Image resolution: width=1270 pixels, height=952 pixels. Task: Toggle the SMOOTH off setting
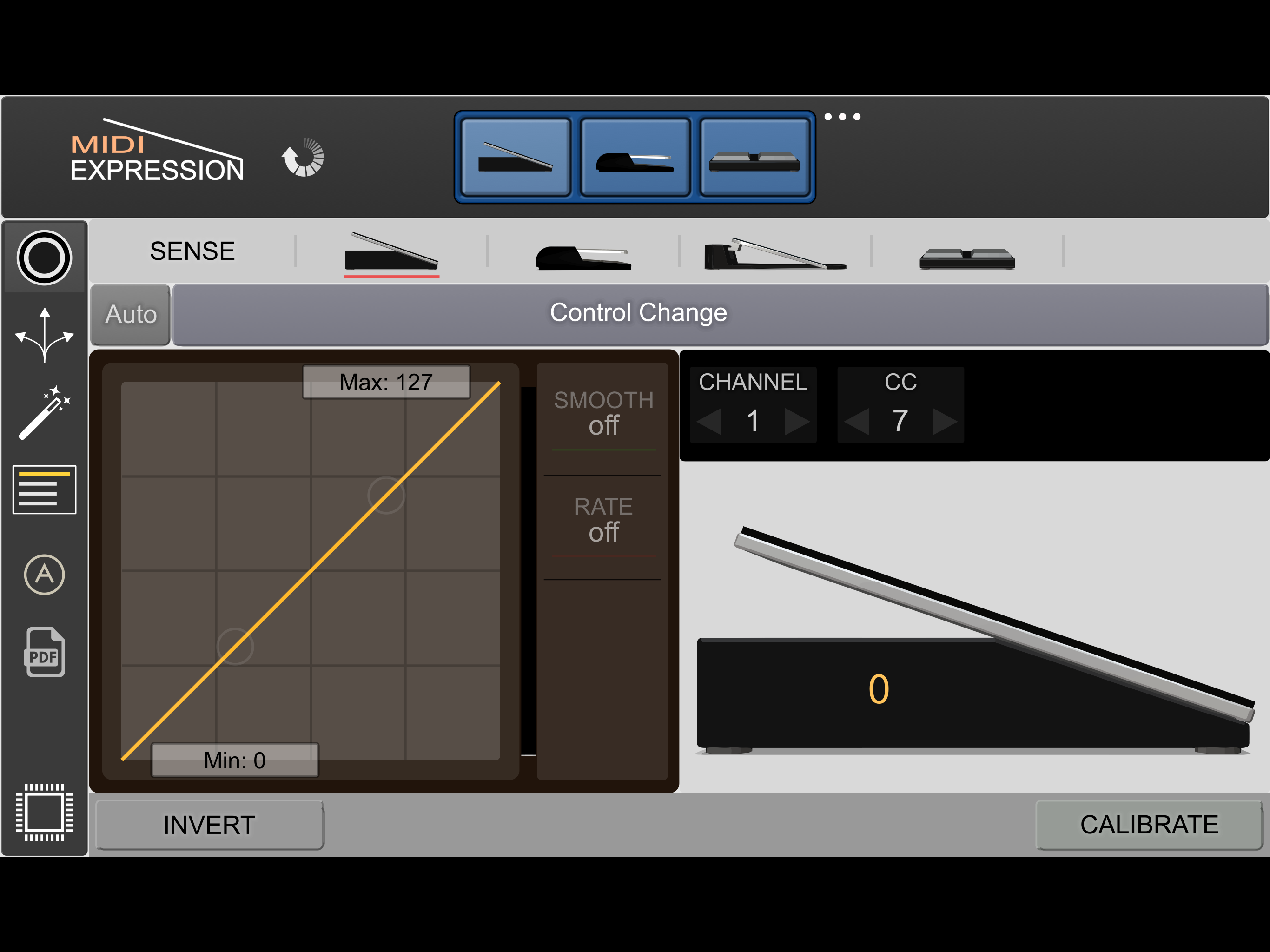(x=603, y=413)
